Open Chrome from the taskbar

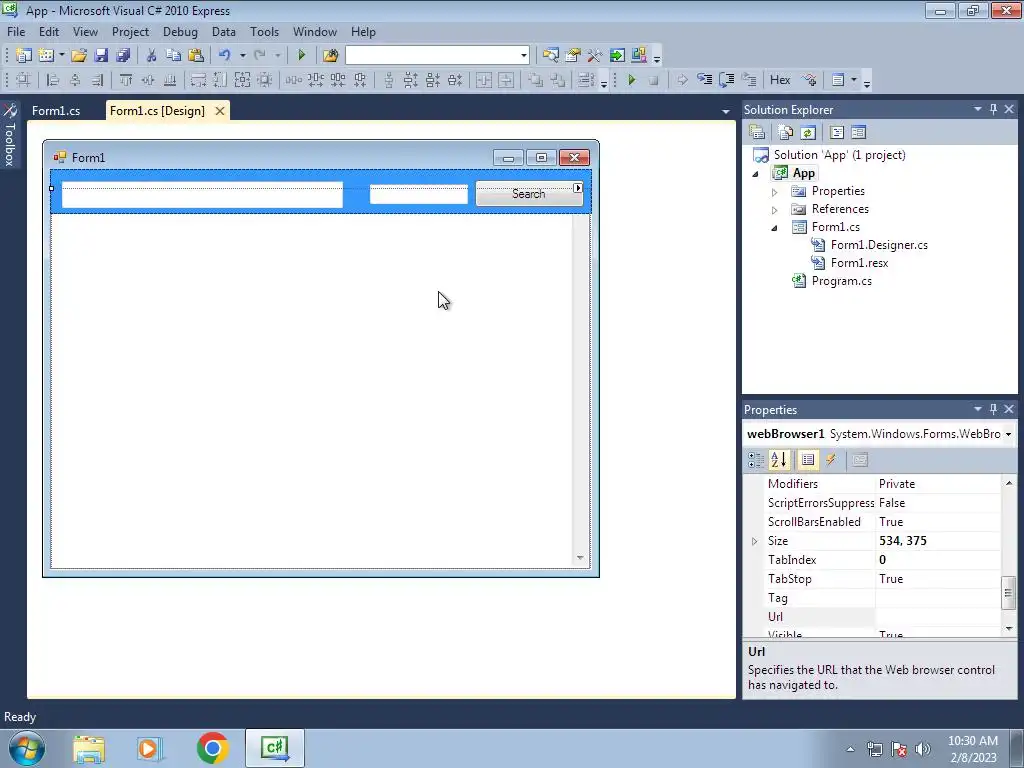212,748
